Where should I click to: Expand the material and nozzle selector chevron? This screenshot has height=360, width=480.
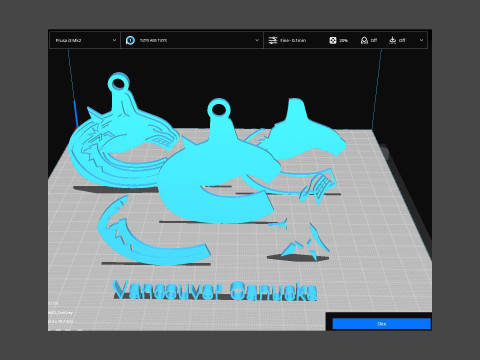coord(257,40)
